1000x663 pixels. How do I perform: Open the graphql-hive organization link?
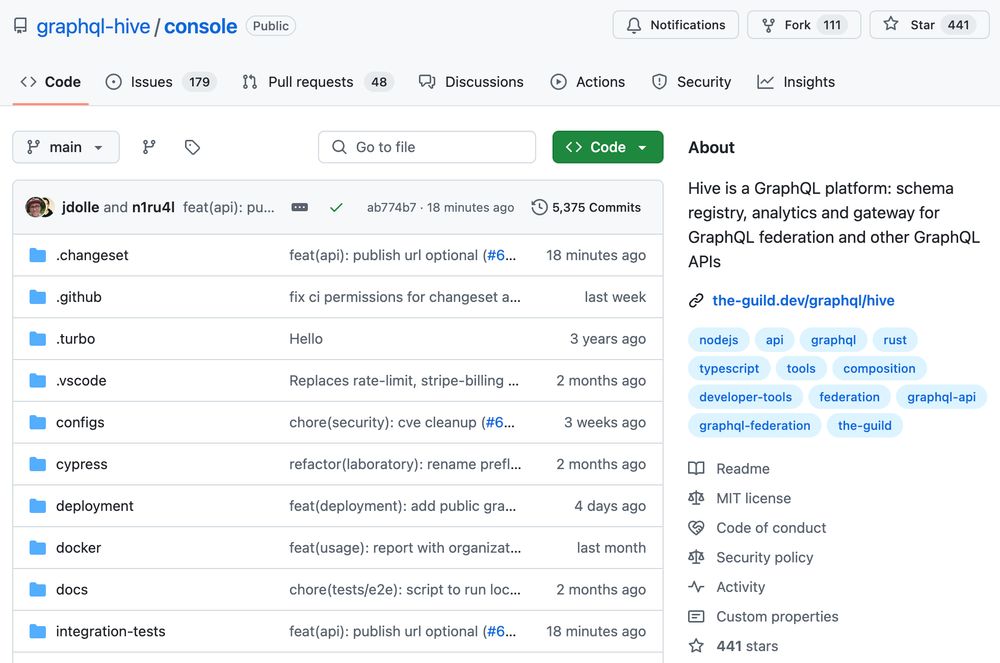93,26
